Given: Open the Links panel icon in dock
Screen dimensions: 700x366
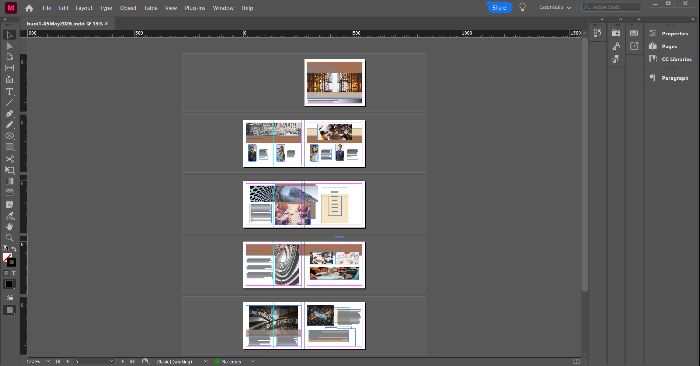Looking at the screenshot, I should click(616, 33).
